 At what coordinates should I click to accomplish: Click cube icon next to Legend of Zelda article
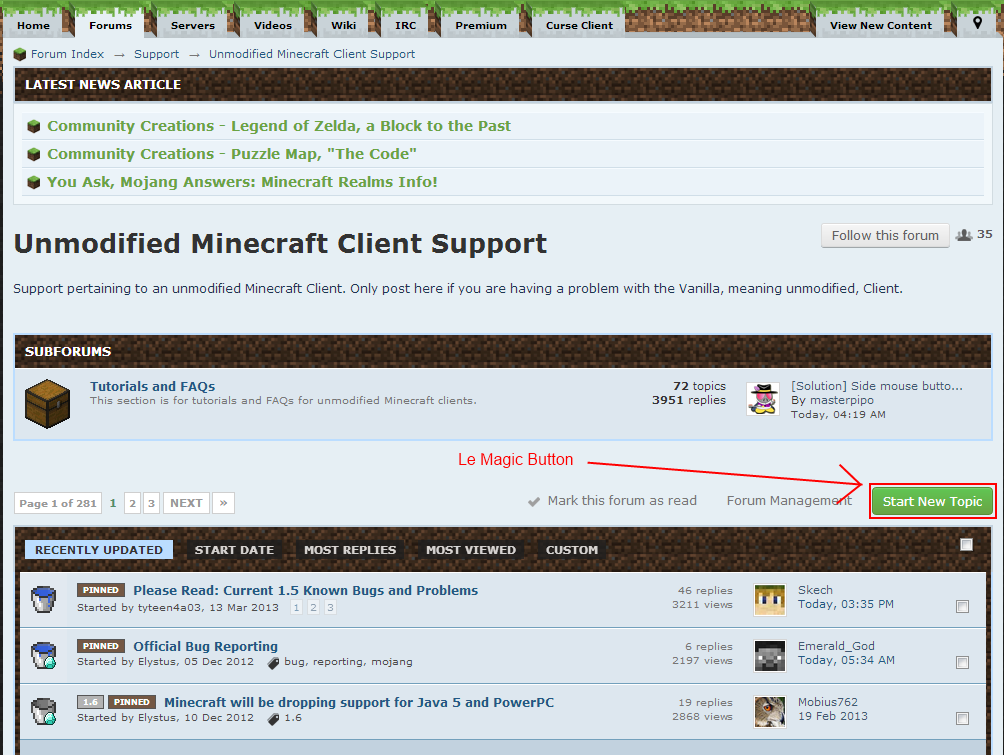(34, 126)
